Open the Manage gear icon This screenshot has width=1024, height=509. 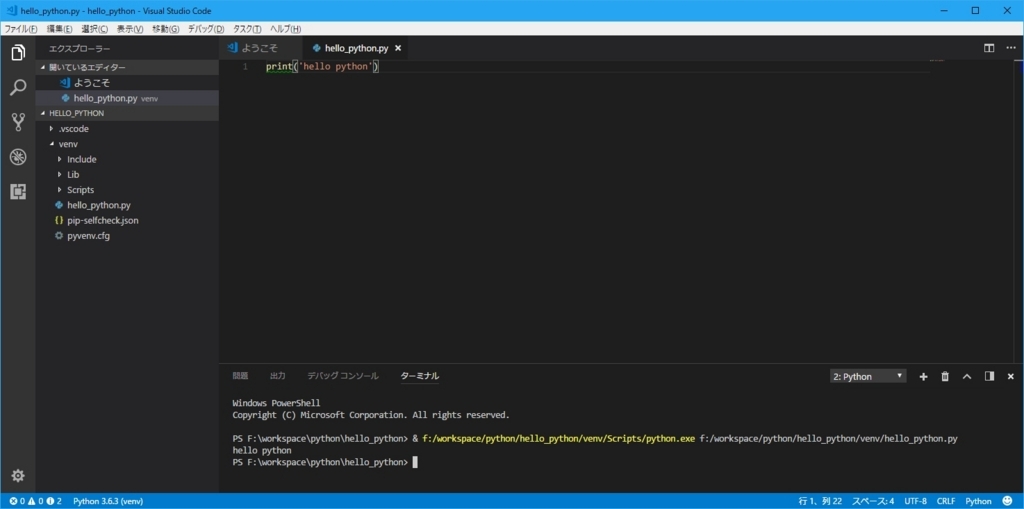point(18,476)
